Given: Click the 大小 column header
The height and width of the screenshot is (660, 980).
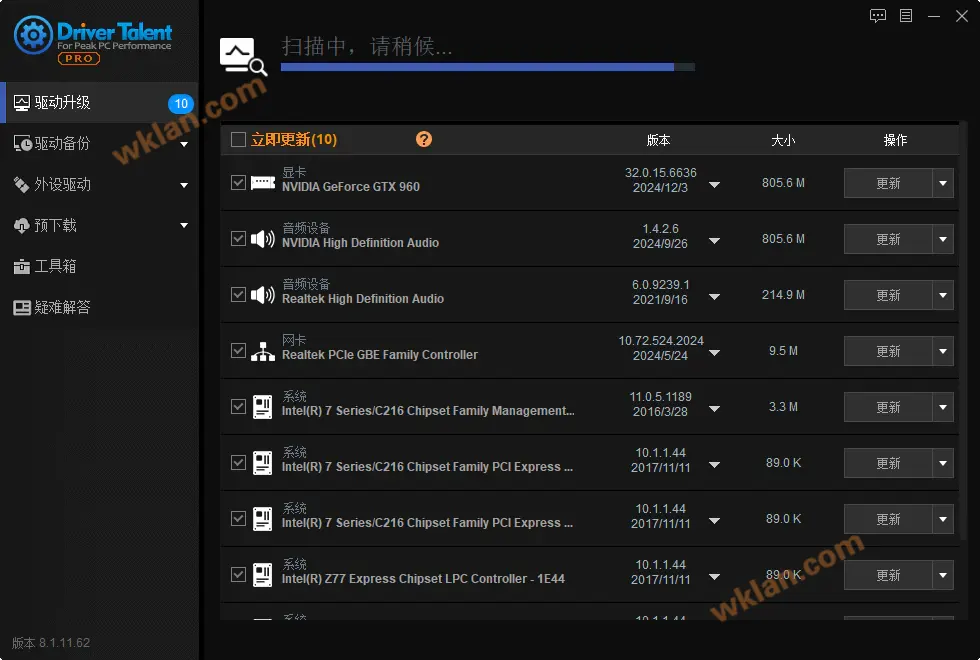Looking at the screenshot, I should 783,140.
